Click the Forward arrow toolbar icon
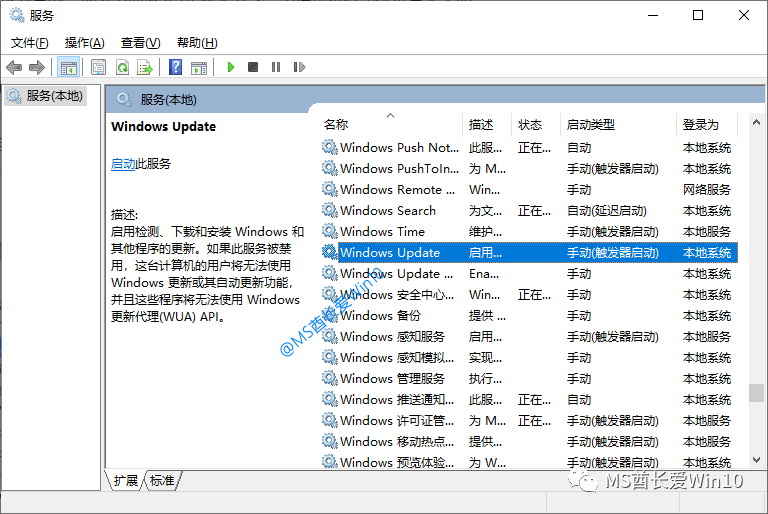Image resolution: width=768 pixels, height=514 pixels. point(37,67)
